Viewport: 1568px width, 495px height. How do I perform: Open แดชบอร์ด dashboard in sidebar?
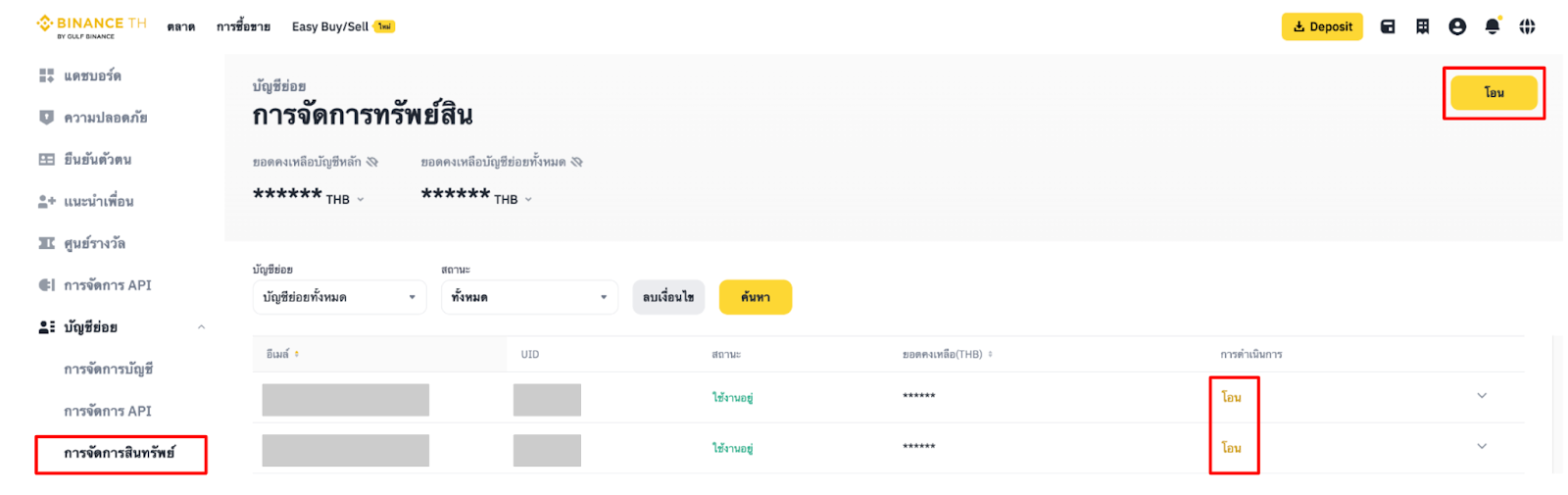(92, 75)
